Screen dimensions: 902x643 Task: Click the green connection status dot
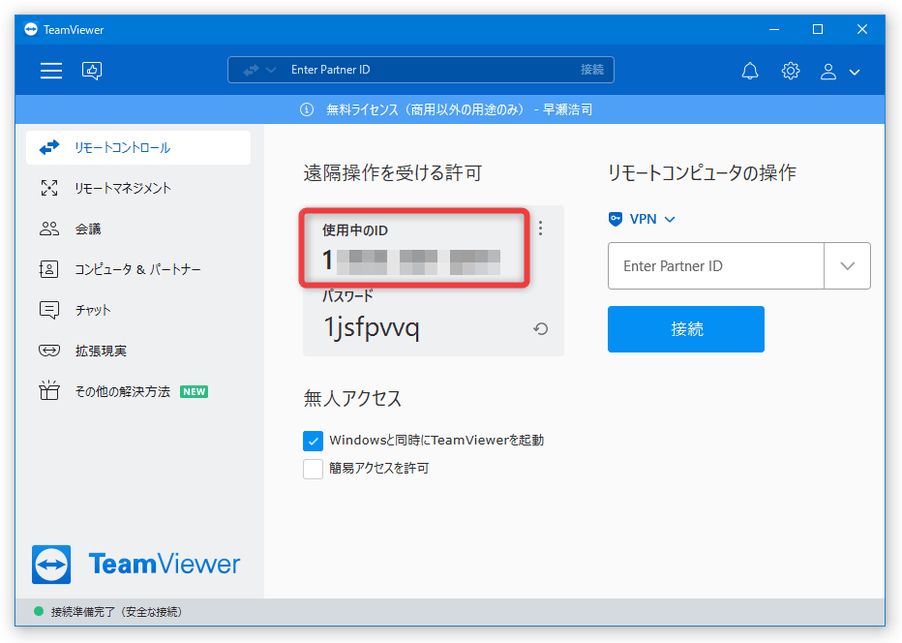pyautogui.click(x=39, y=611)
